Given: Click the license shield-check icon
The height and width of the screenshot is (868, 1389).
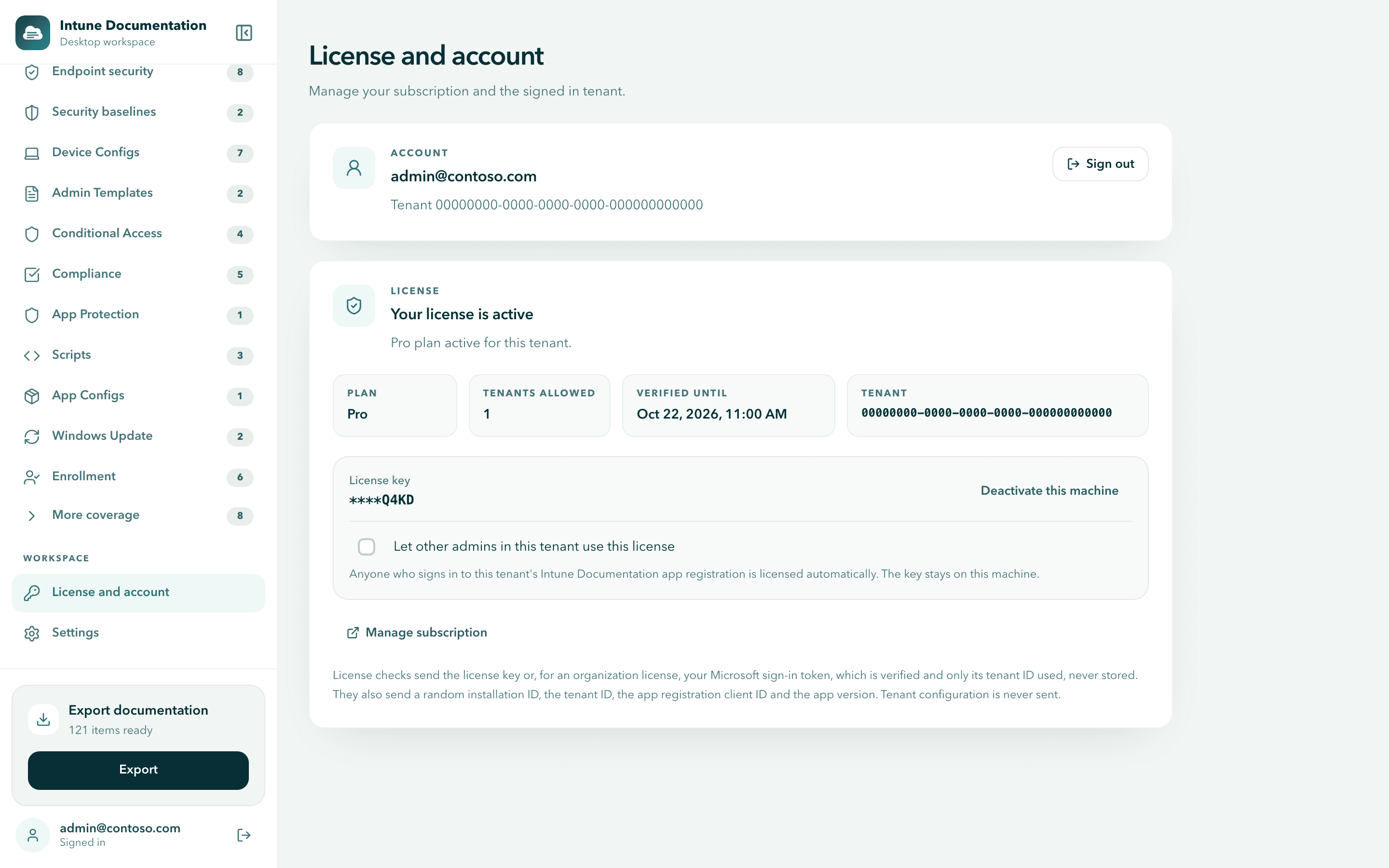Looking at the screenshot, I should pos(354,305).
